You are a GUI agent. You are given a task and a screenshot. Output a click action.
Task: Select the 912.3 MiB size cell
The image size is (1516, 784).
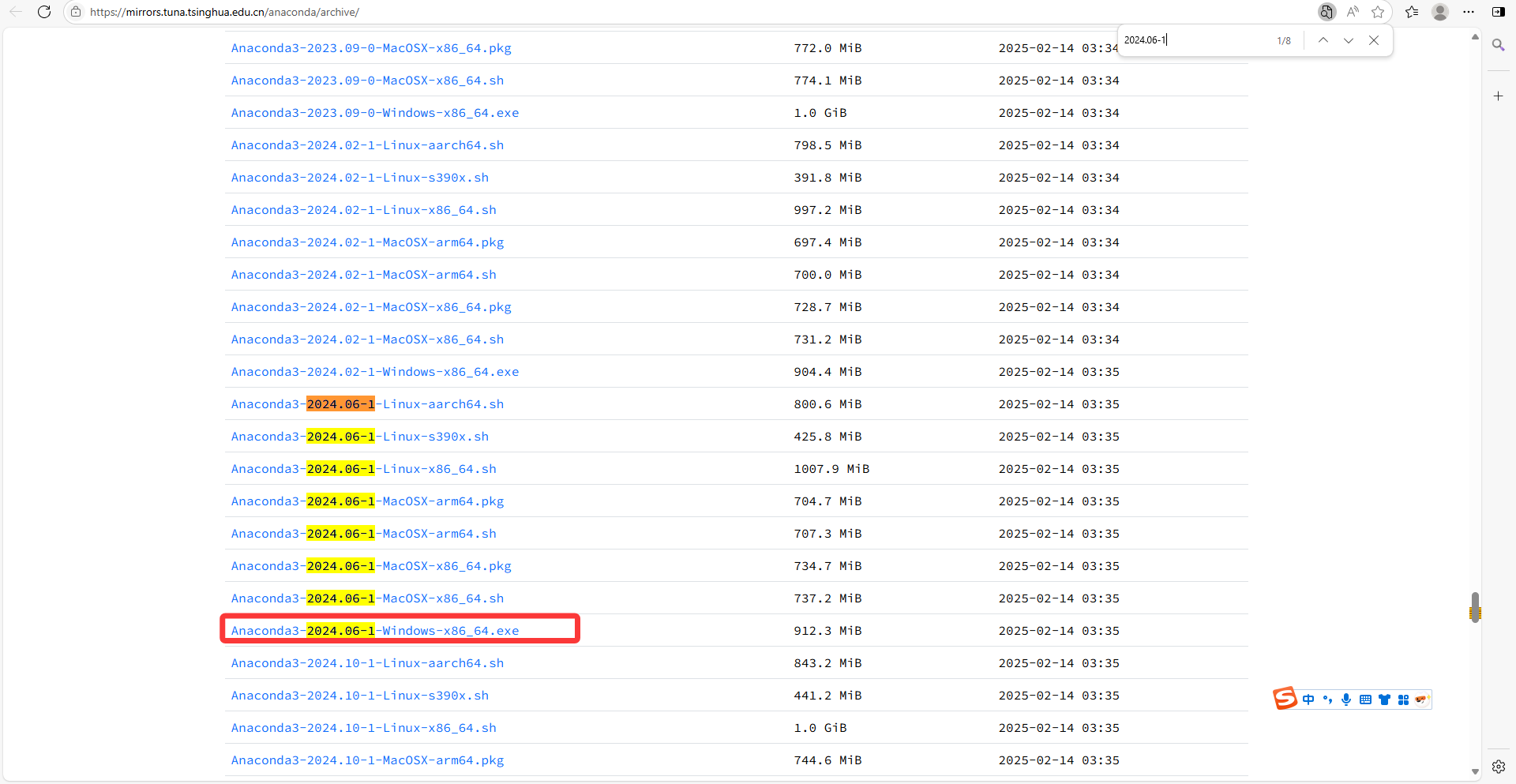coord(827,631)
